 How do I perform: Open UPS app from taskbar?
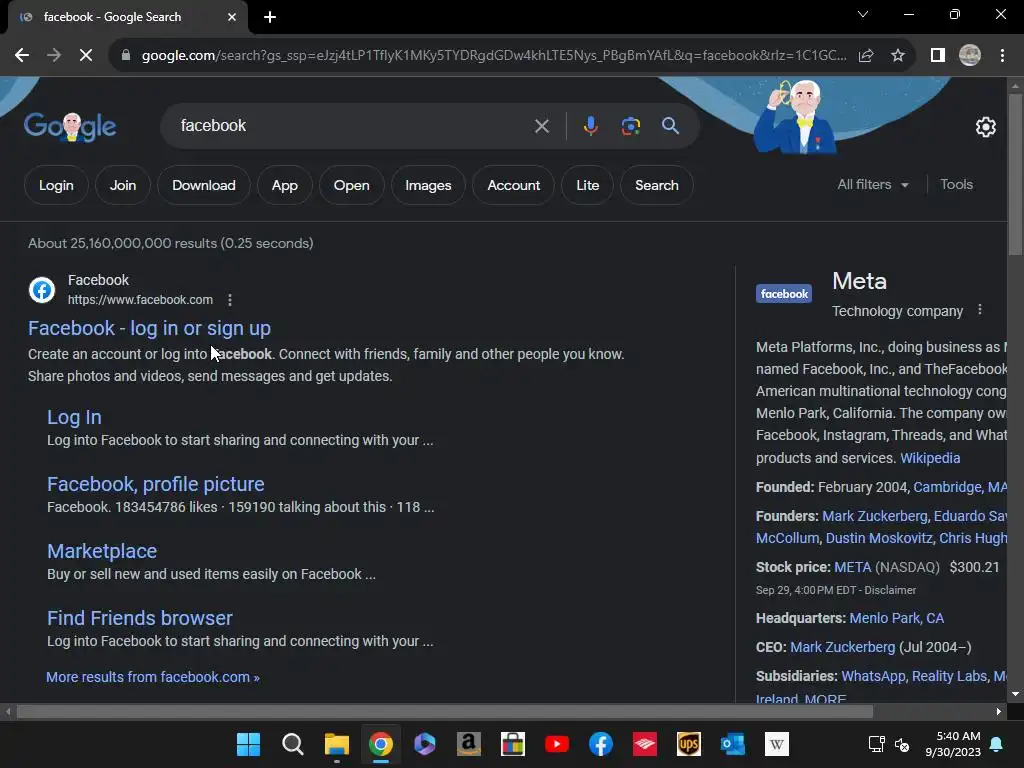(689, 744)
